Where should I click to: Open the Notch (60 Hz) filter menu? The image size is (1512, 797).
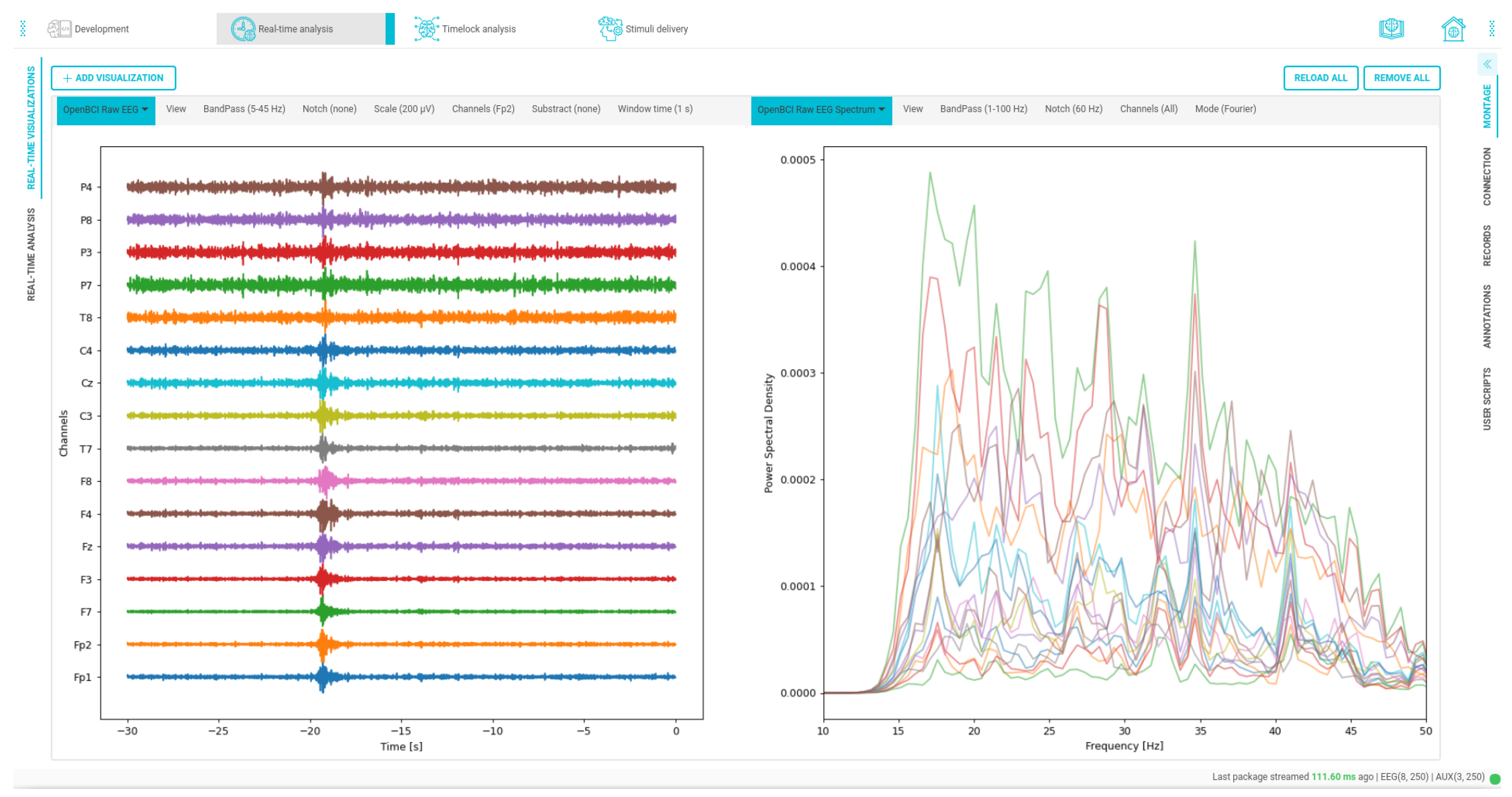[x=1073, y=109]
